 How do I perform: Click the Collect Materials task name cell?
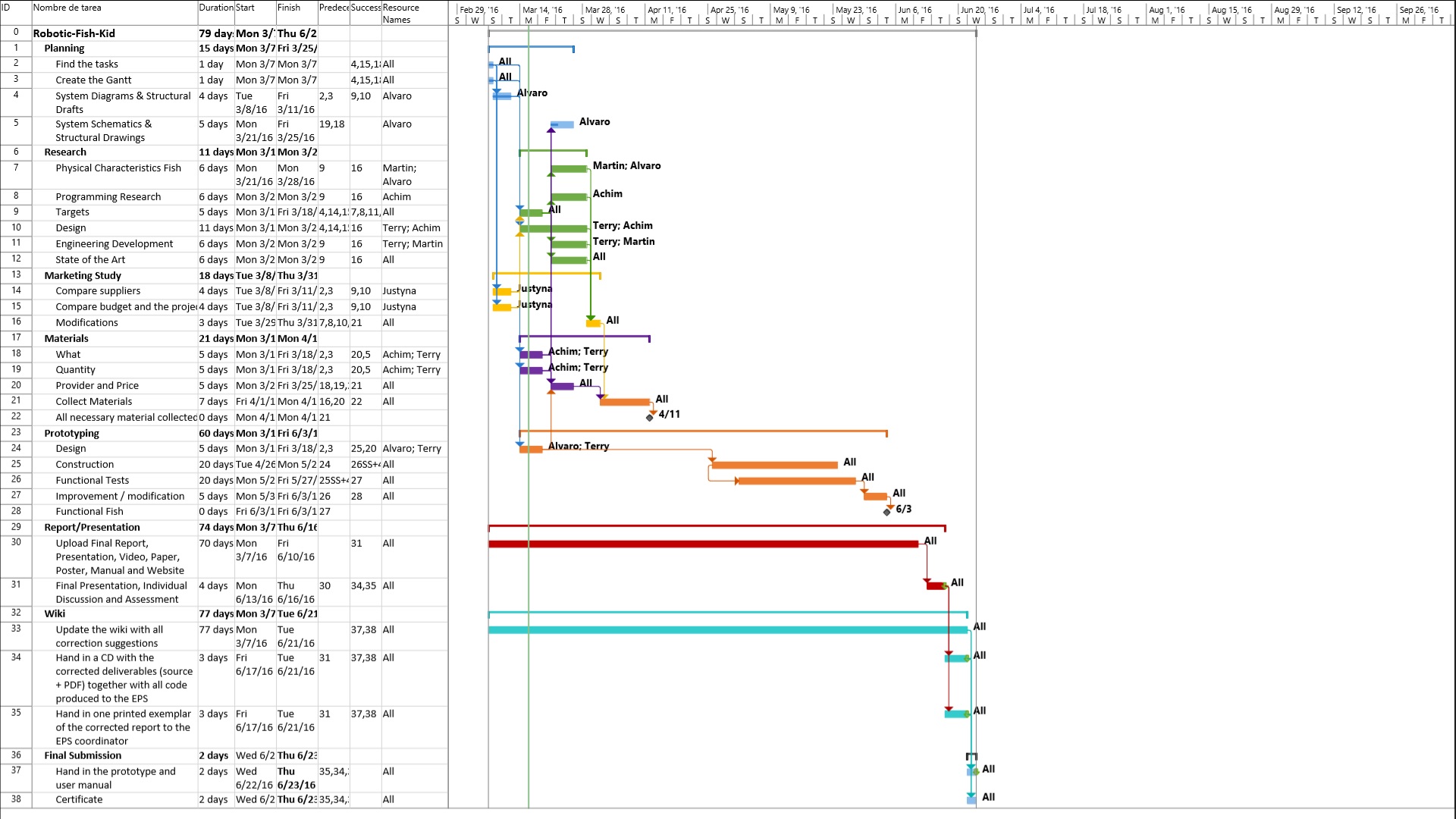94,402
